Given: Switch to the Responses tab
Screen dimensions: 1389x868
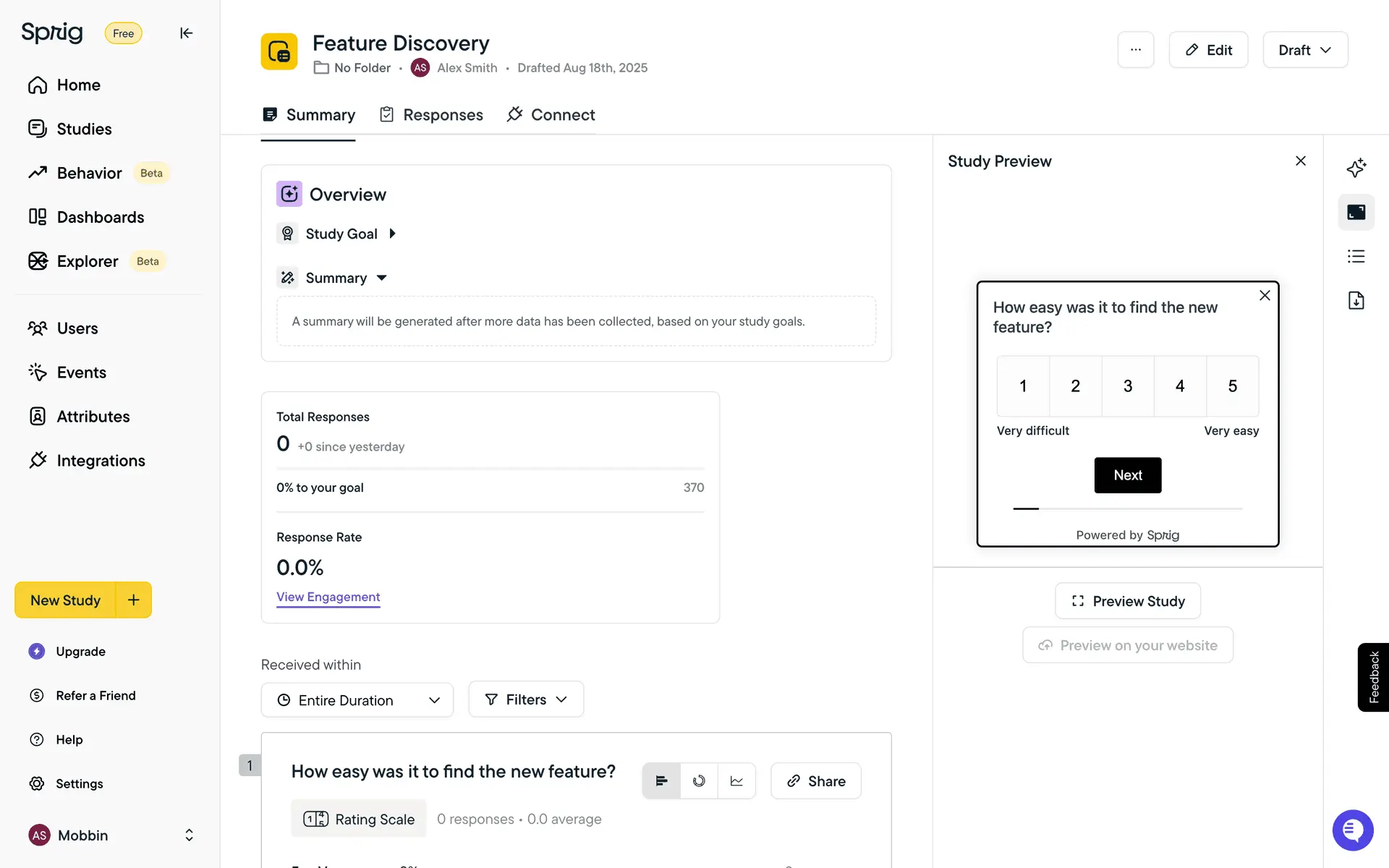Looking at the screenshot, I should pos(432,115).
